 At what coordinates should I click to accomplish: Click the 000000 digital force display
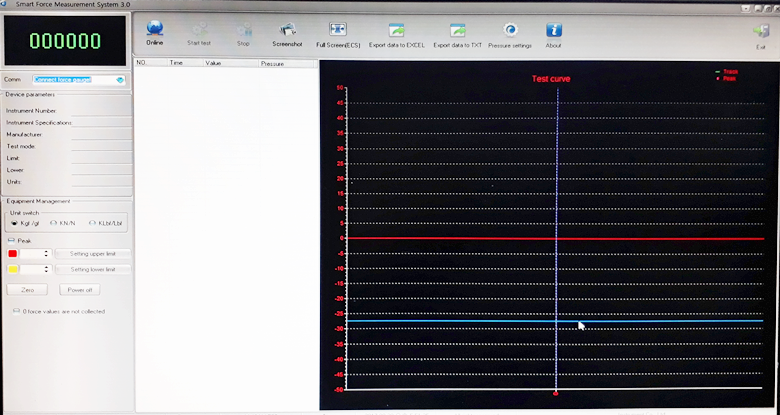click(65, 41)
